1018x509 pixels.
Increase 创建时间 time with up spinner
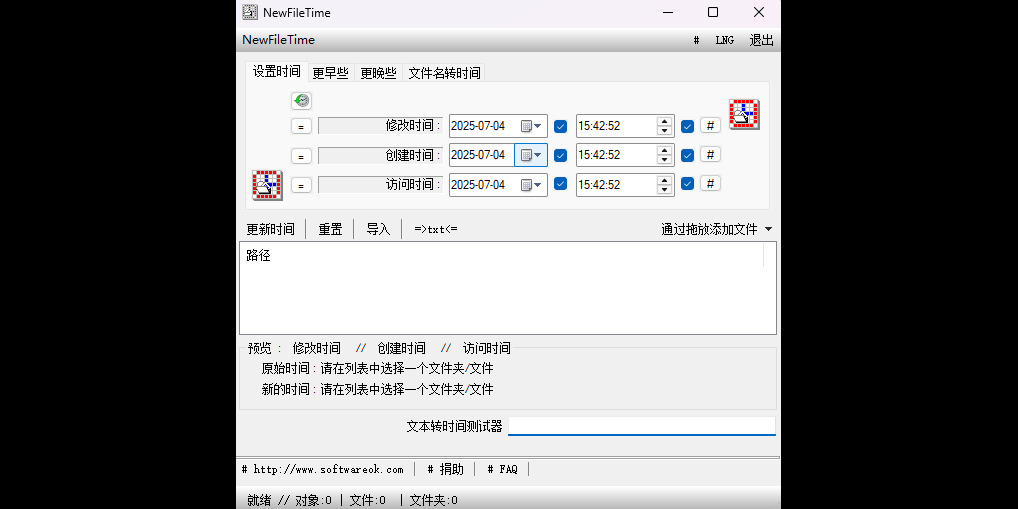pyautogui.click(x=664, y=151)
